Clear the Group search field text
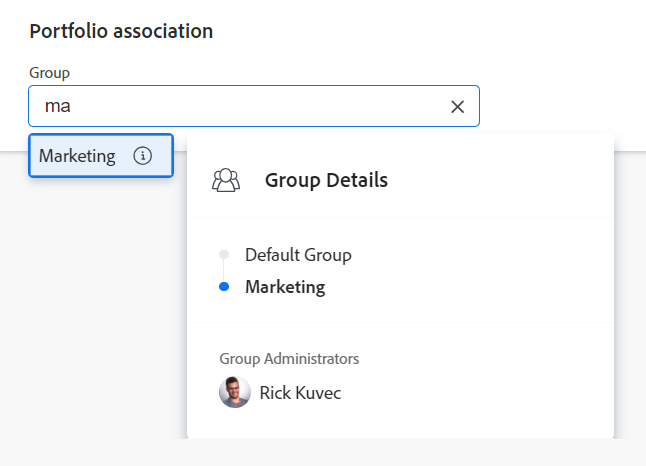 click(x=457, y=107)
